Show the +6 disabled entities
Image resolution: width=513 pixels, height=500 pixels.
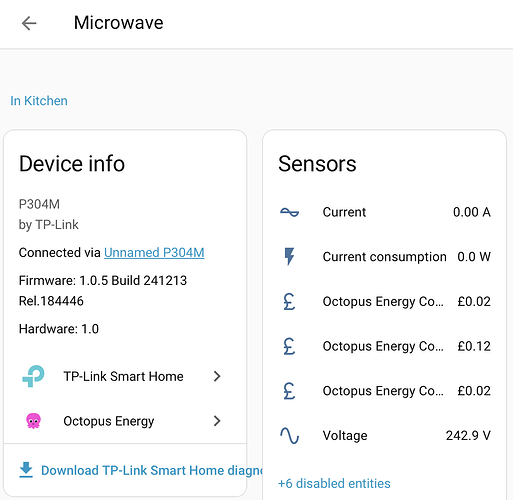point(334,483)
